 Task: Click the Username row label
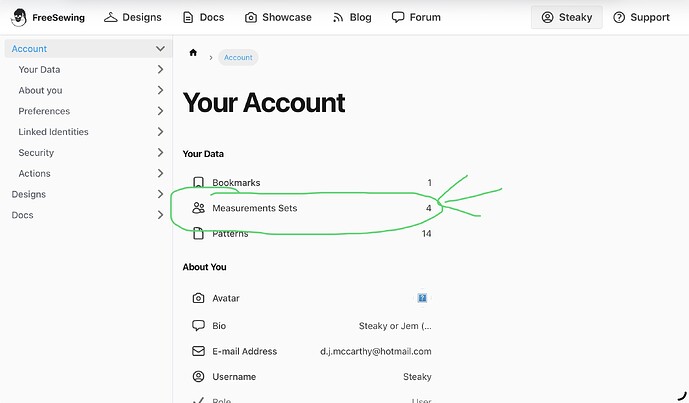234,377
